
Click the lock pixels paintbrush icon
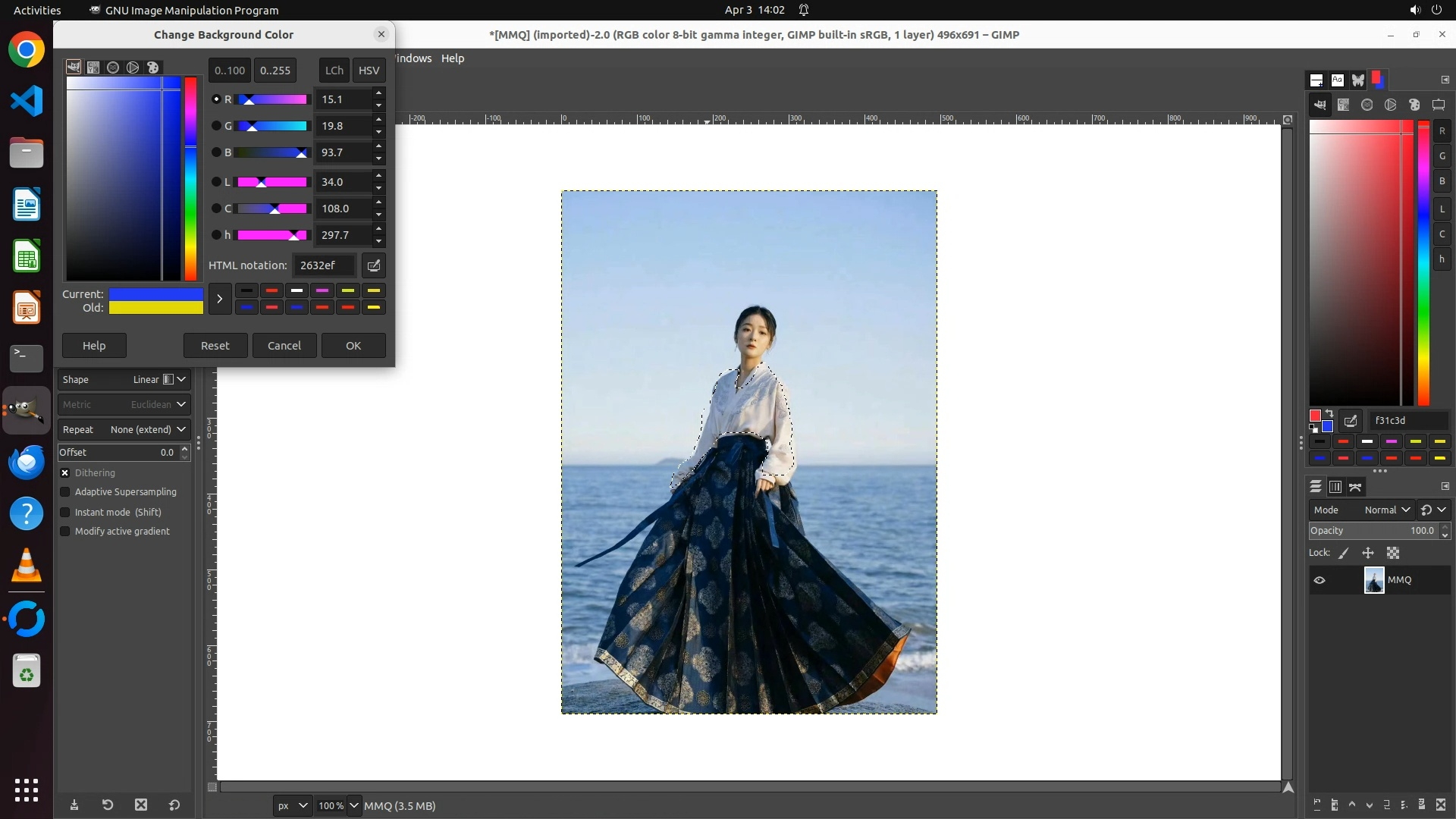(x=1344, y=553)
